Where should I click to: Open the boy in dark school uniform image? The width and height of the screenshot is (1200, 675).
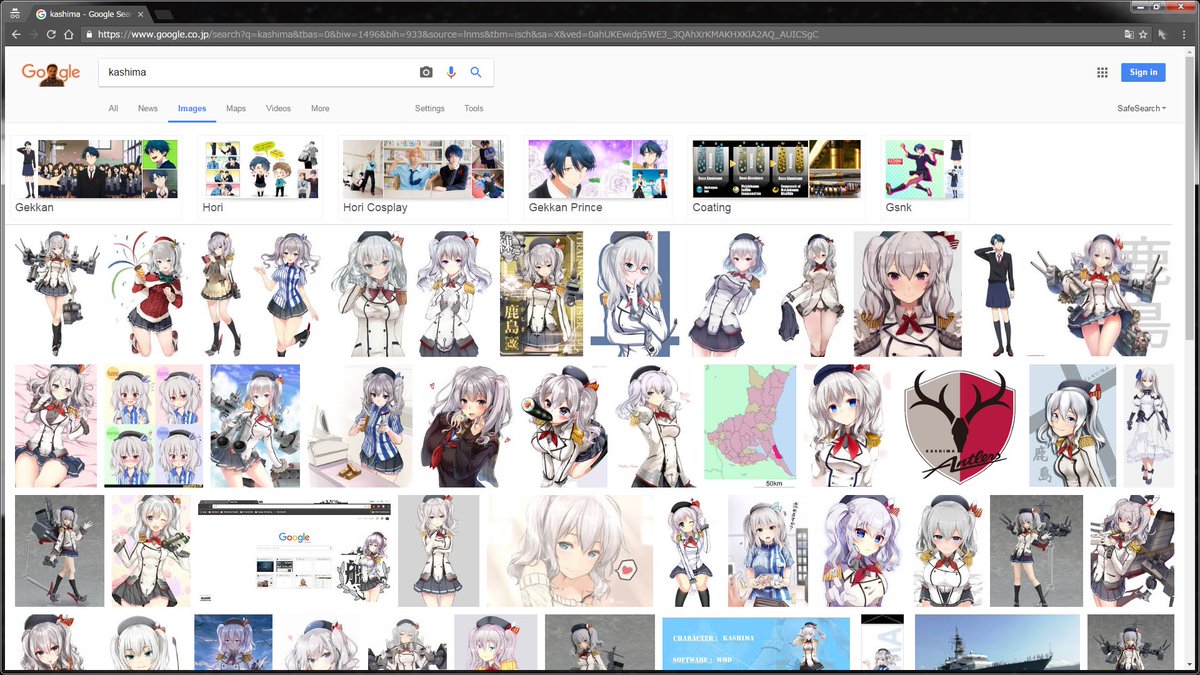[996, 294]
